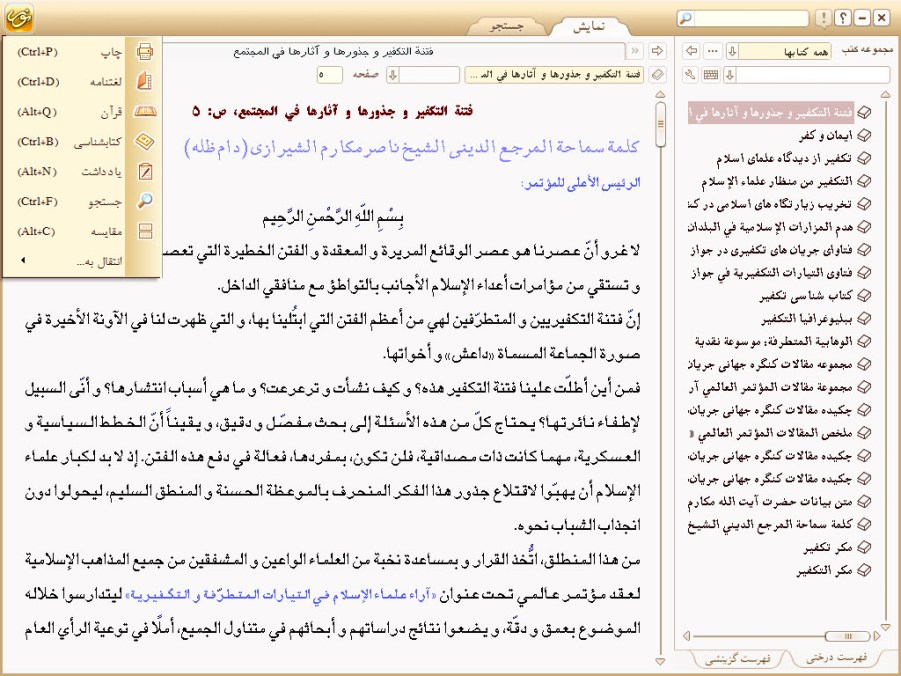Open the آراء علماء الإسلام في التيارات link
This screenshot has width=901, height=676.
tap(280, 594)
